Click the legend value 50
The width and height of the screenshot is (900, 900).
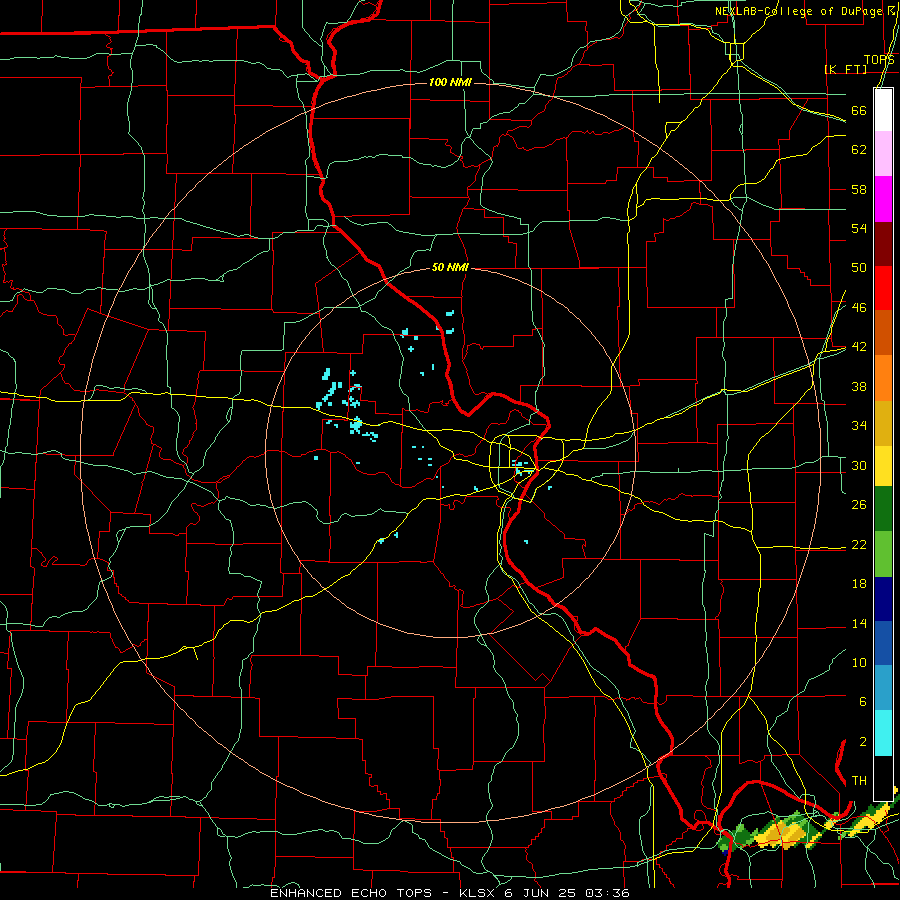tap(859, 268)
